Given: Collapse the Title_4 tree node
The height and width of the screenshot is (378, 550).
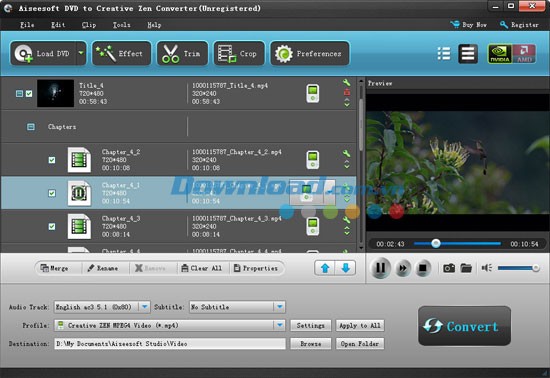Looking at the screenshot, I should (19, 94).
